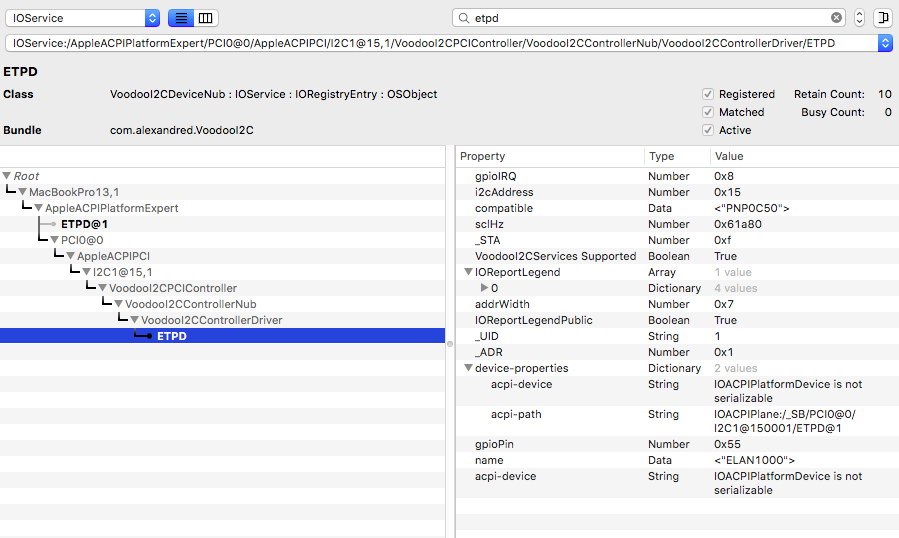This screenshot has height=538, width=899.
Task: Collapse the PCI0@0 tree node
Action: tap(54, 240)
